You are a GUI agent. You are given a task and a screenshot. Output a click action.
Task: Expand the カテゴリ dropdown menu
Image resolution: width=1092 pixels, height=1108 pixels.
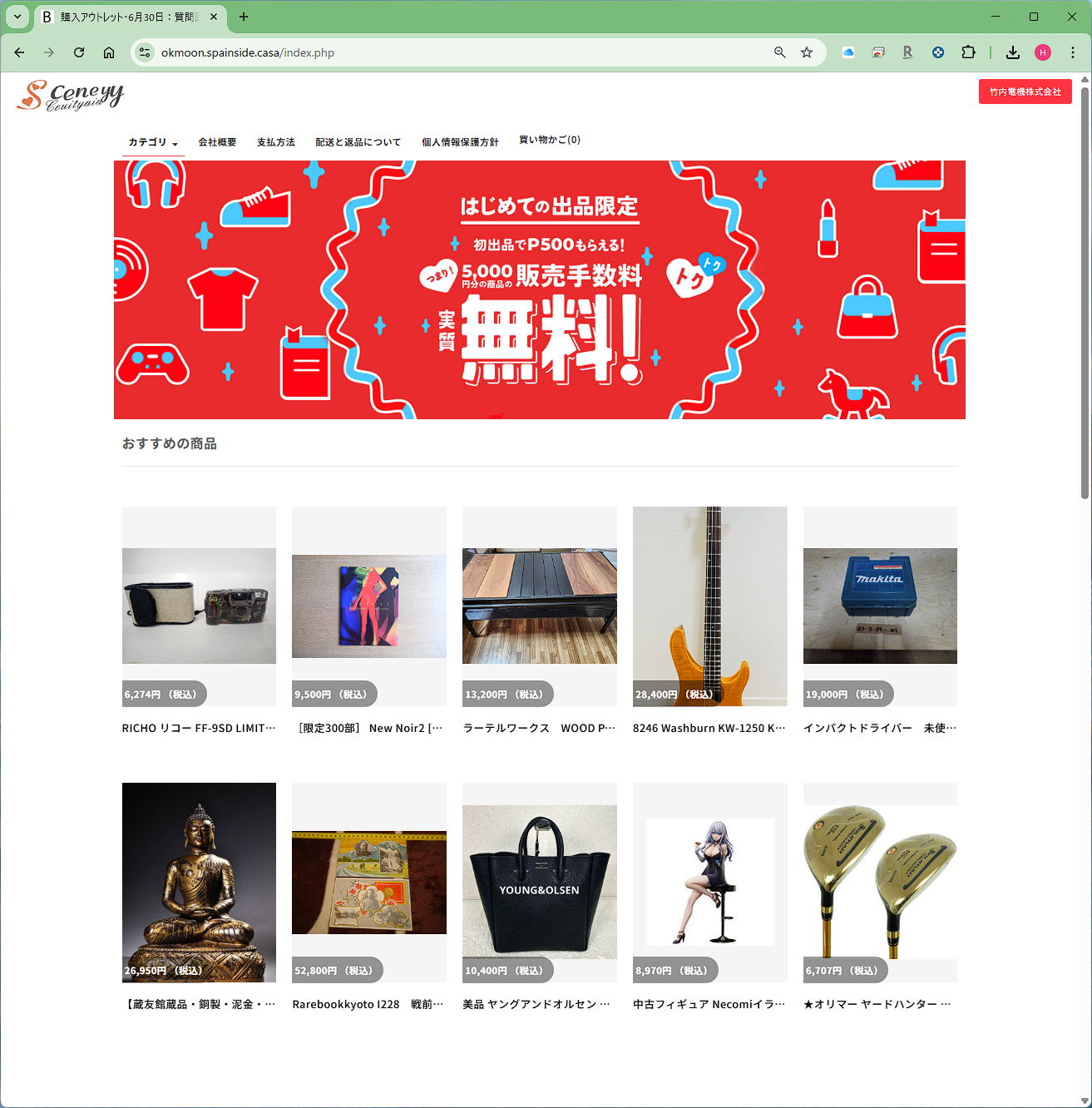[x=153, y=142]
